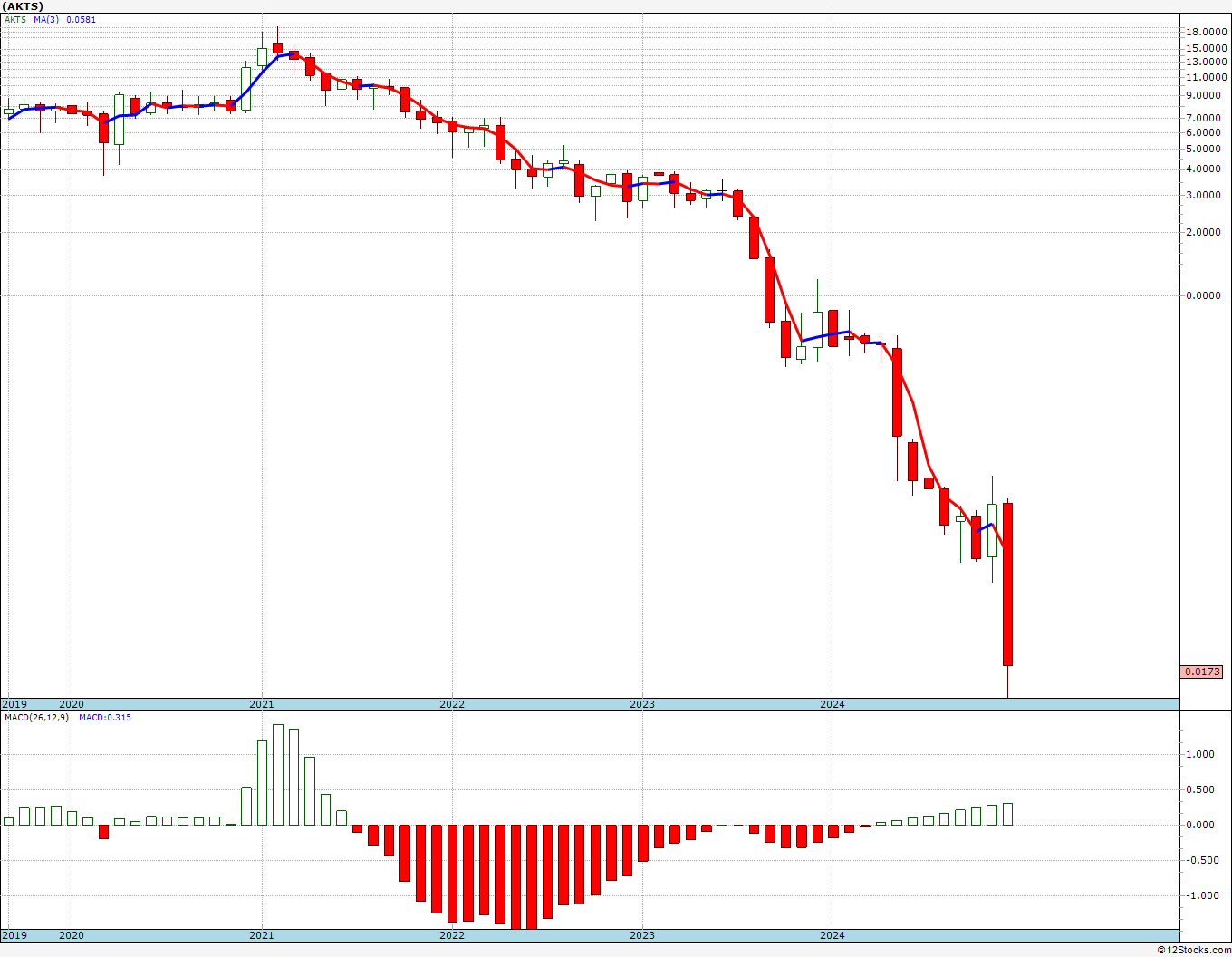
Task: Click the 13.0000 price axis label
Action: click(1206, 62)
